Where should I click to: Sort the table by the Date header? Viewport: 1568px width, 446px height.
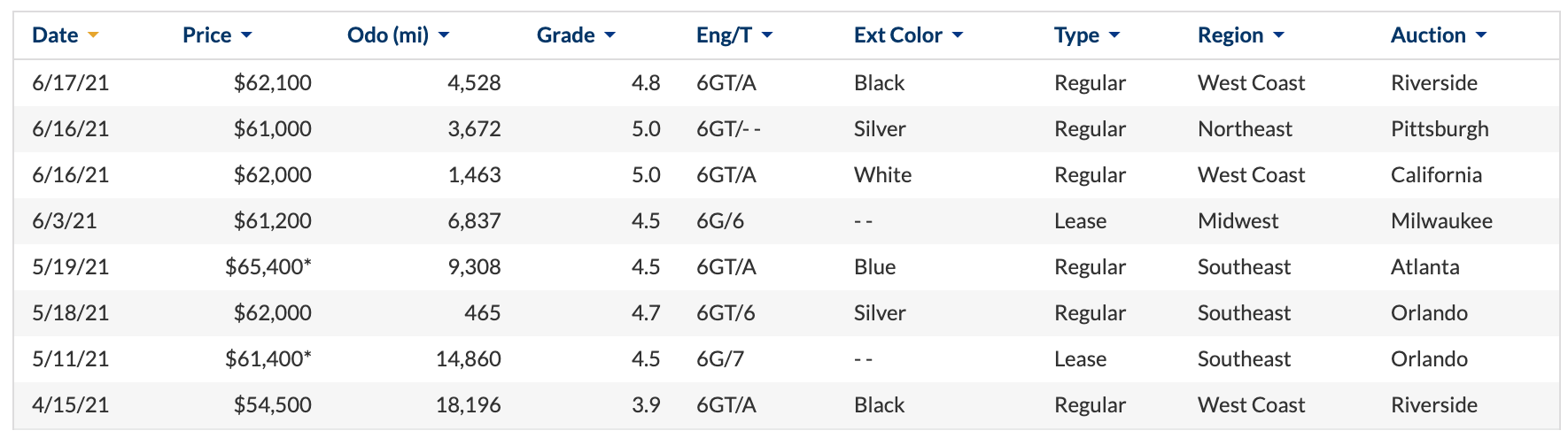(x=55, y=35)
